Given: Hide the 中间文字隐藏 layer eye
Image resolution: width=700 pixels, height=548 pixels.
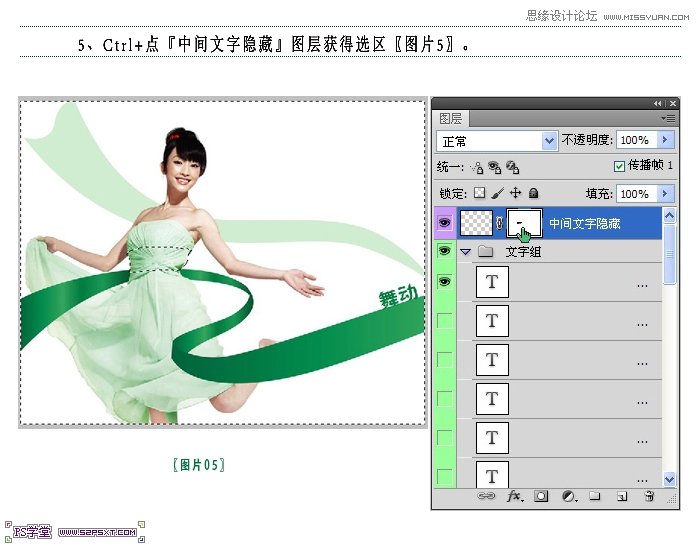Looking at the screenshot, I should [x=445, y=222].
